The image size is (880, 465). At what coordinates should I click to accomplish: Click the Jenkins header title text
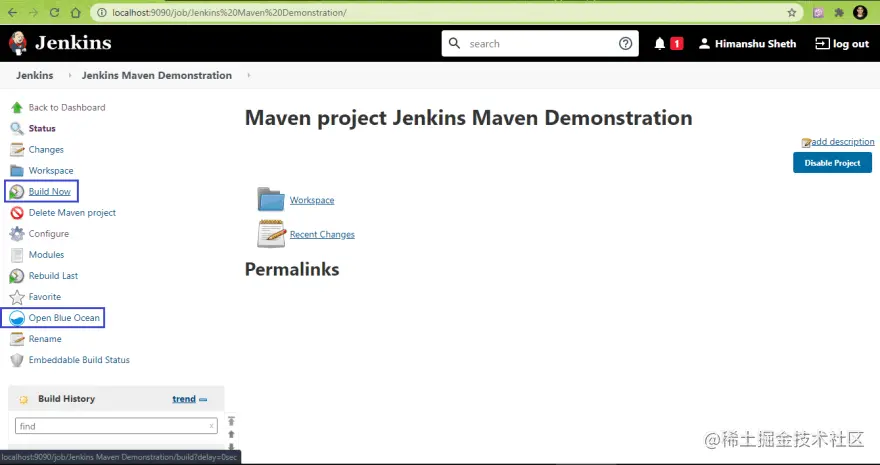pos(73,43)
